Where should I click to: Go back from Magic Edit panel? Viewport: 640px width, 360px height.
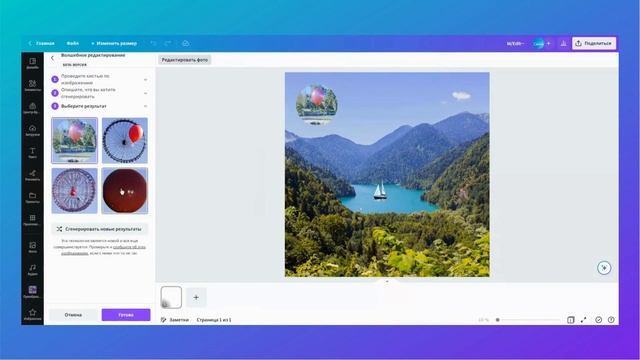click(52, 58)
